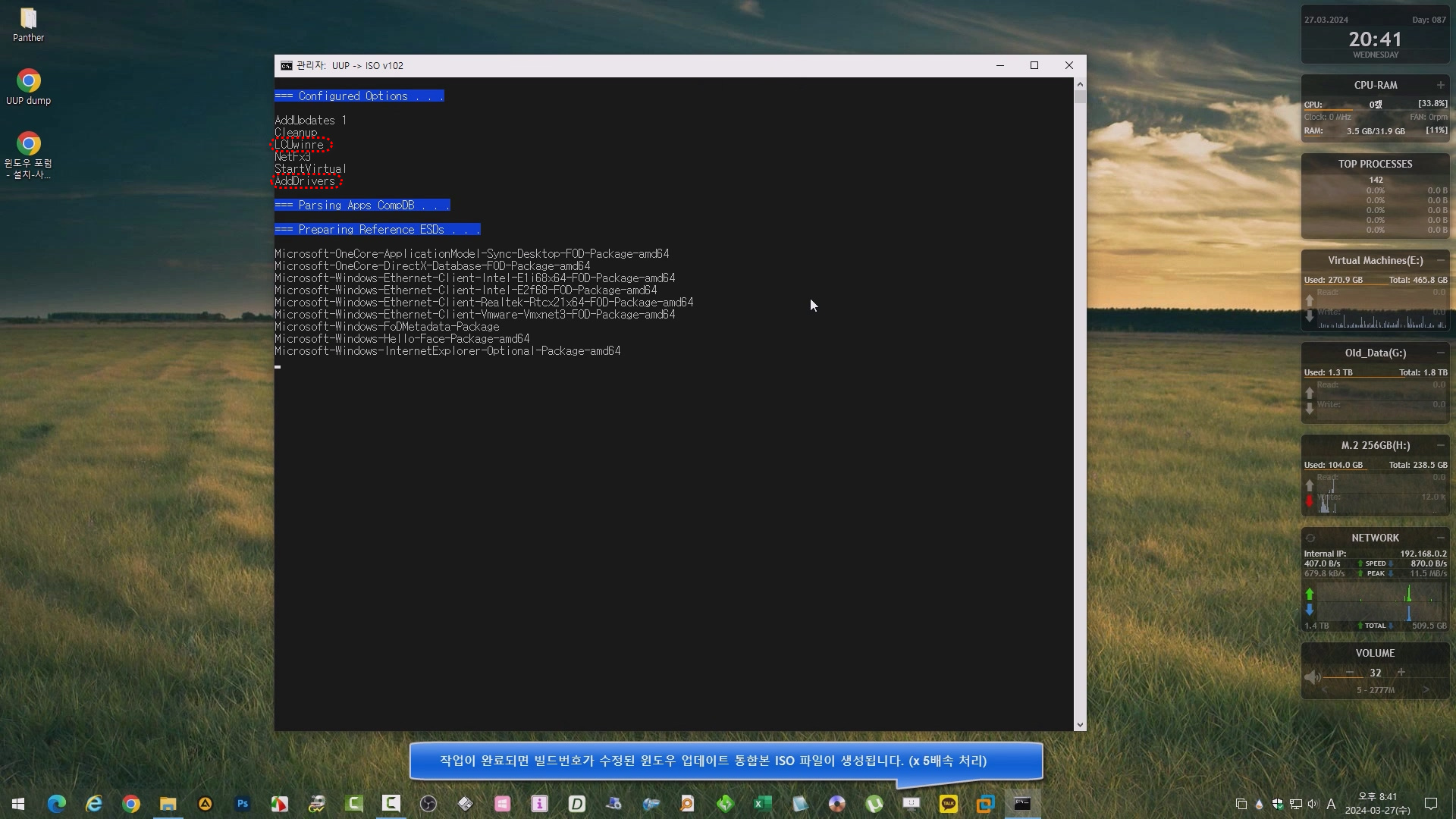Open File Explorer from the taskbar
Image resolution: width=1456 pixels, height=819 pixels.
tap(168, 804)
